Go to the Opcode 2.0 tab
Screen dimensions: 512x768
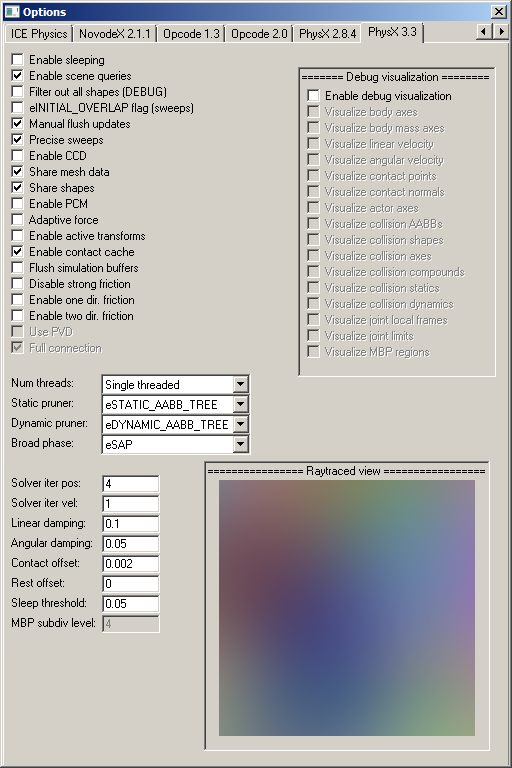[259, 34]
